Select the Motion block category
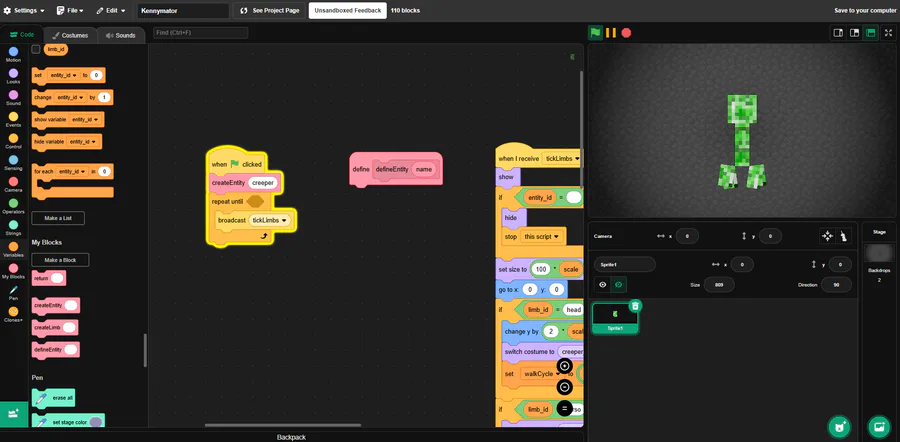Image resolution: width=900 pixels, height=442 pixels. click(x=13, y=55)
